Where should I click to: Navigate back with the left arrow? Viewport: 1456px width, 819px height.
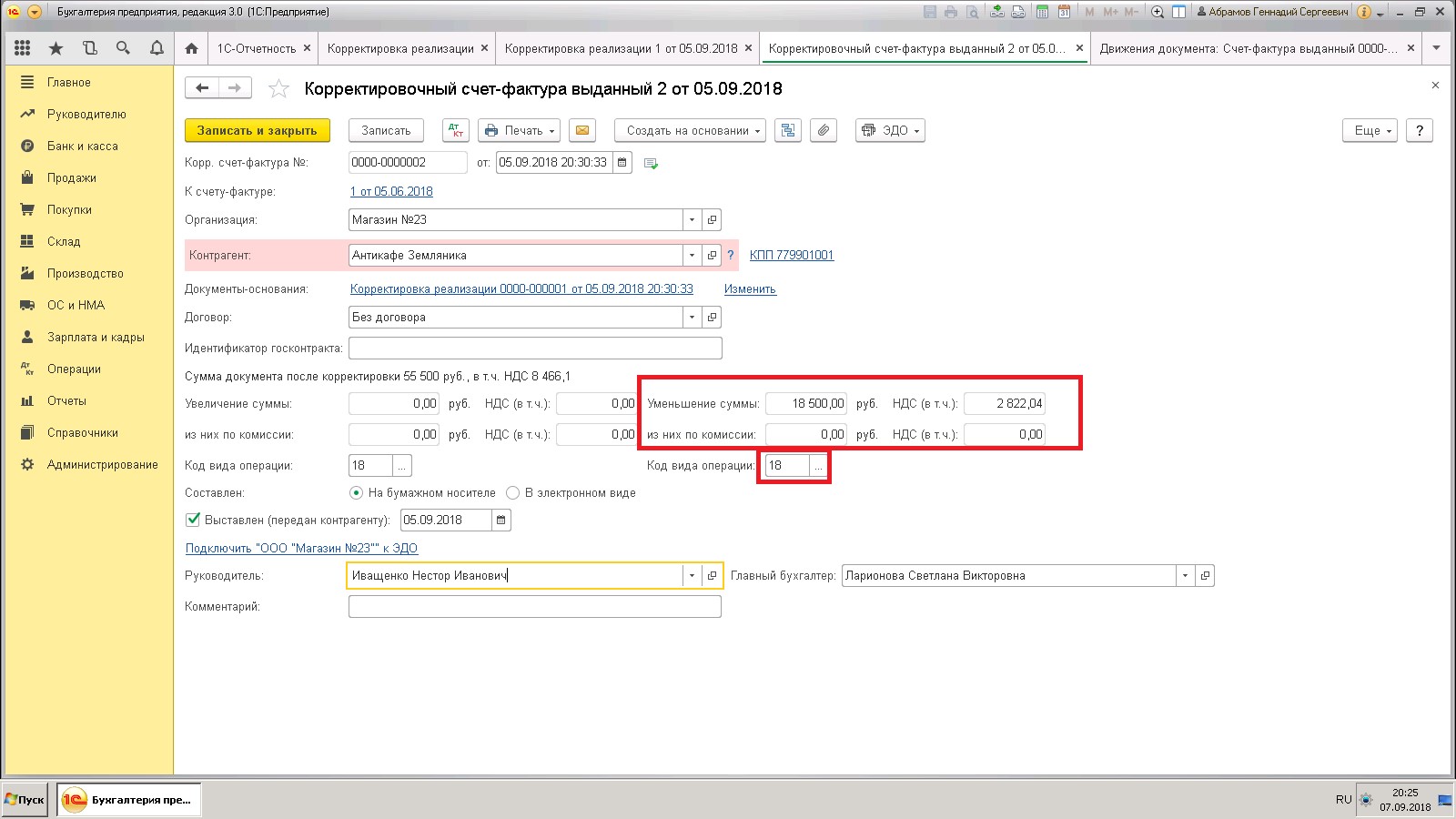[x=202, y=88]
